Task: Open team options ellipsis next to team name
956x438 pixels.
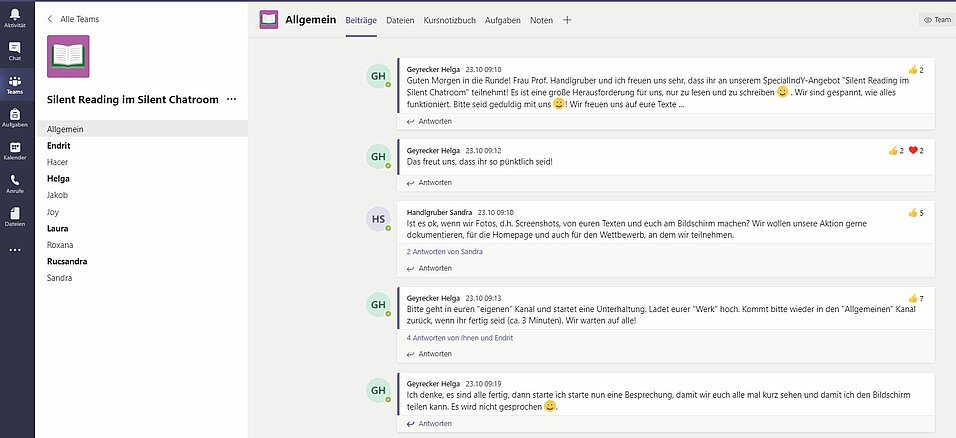Action: (232, 99)
